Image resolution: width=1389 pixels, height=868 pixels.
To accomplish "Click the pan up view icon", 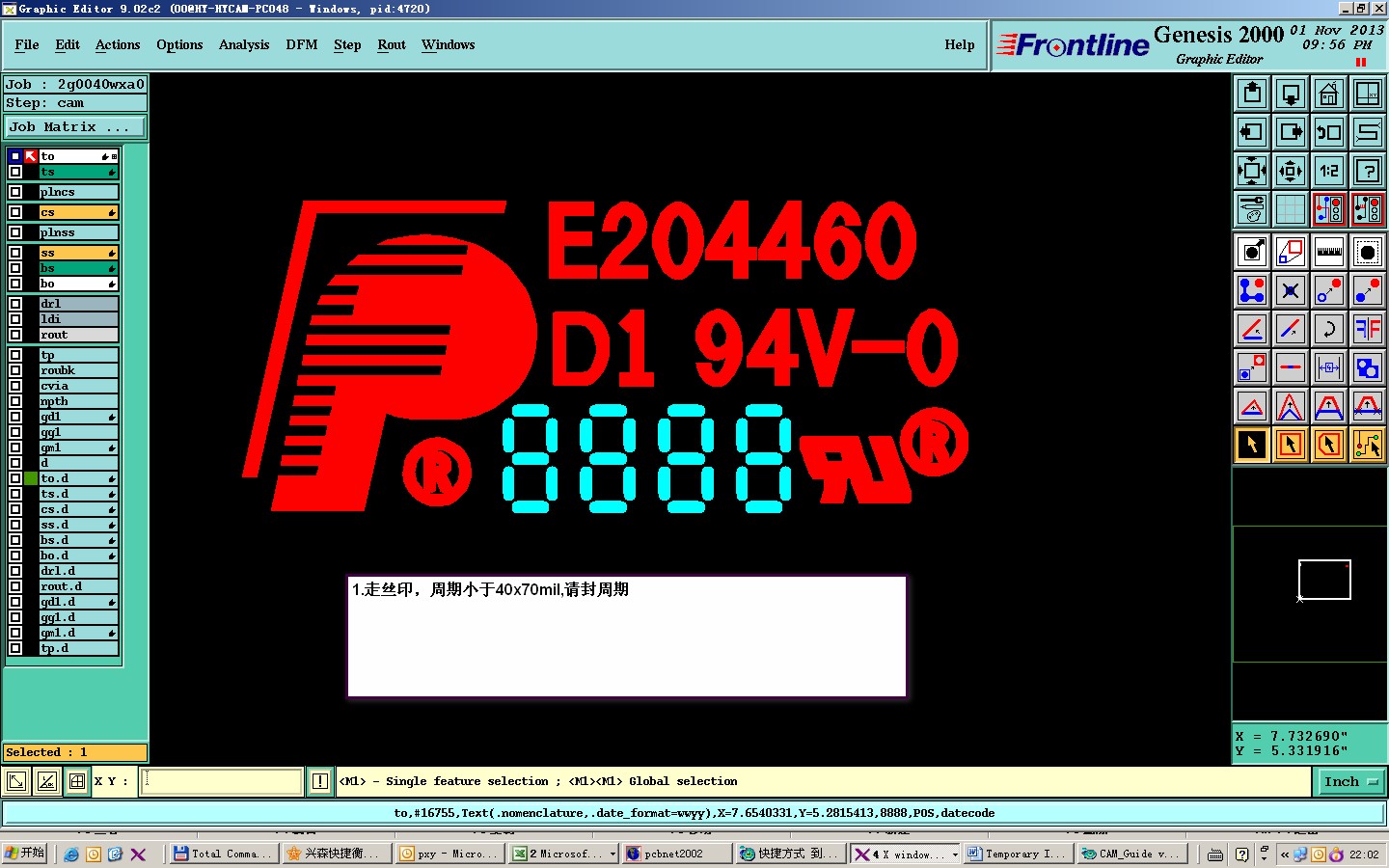I will point(1252,94).
